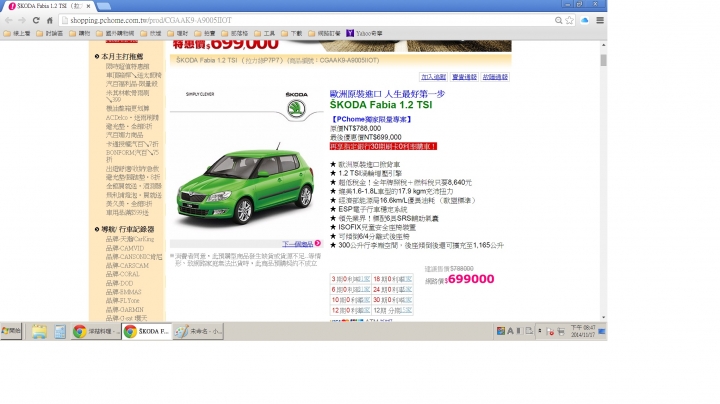
Task: Click the colorful IME tray icon
Action: point(501,331)
